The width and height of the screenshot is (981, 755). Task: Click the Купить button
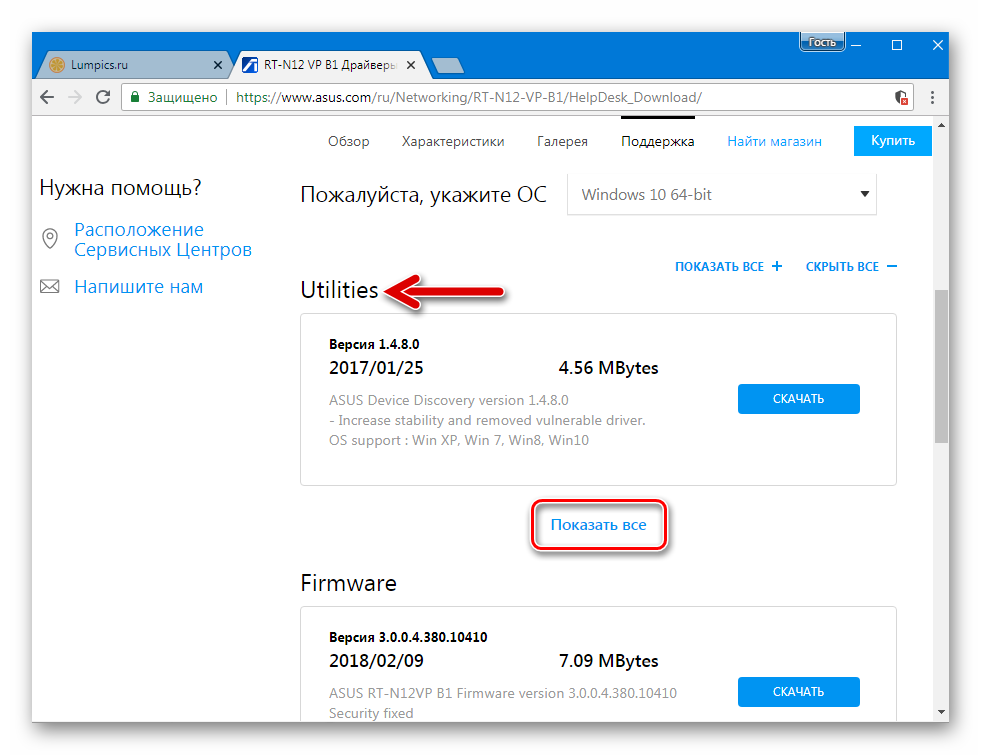tap(893, 141)
